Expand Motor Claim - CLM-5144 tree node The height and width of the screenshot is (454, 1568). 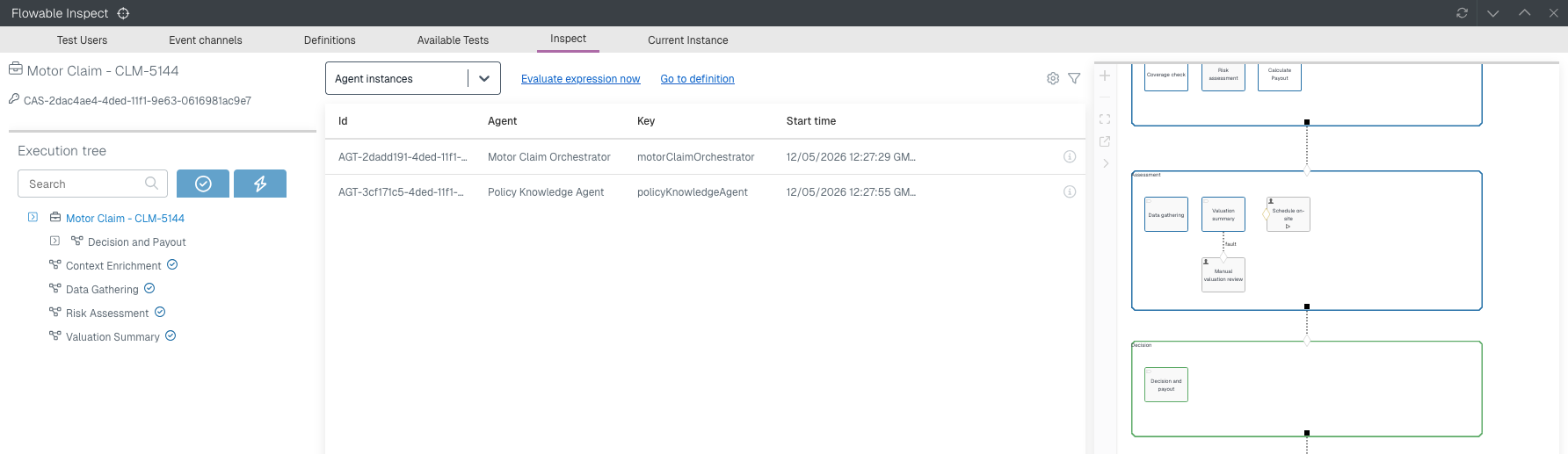(33, 217)
